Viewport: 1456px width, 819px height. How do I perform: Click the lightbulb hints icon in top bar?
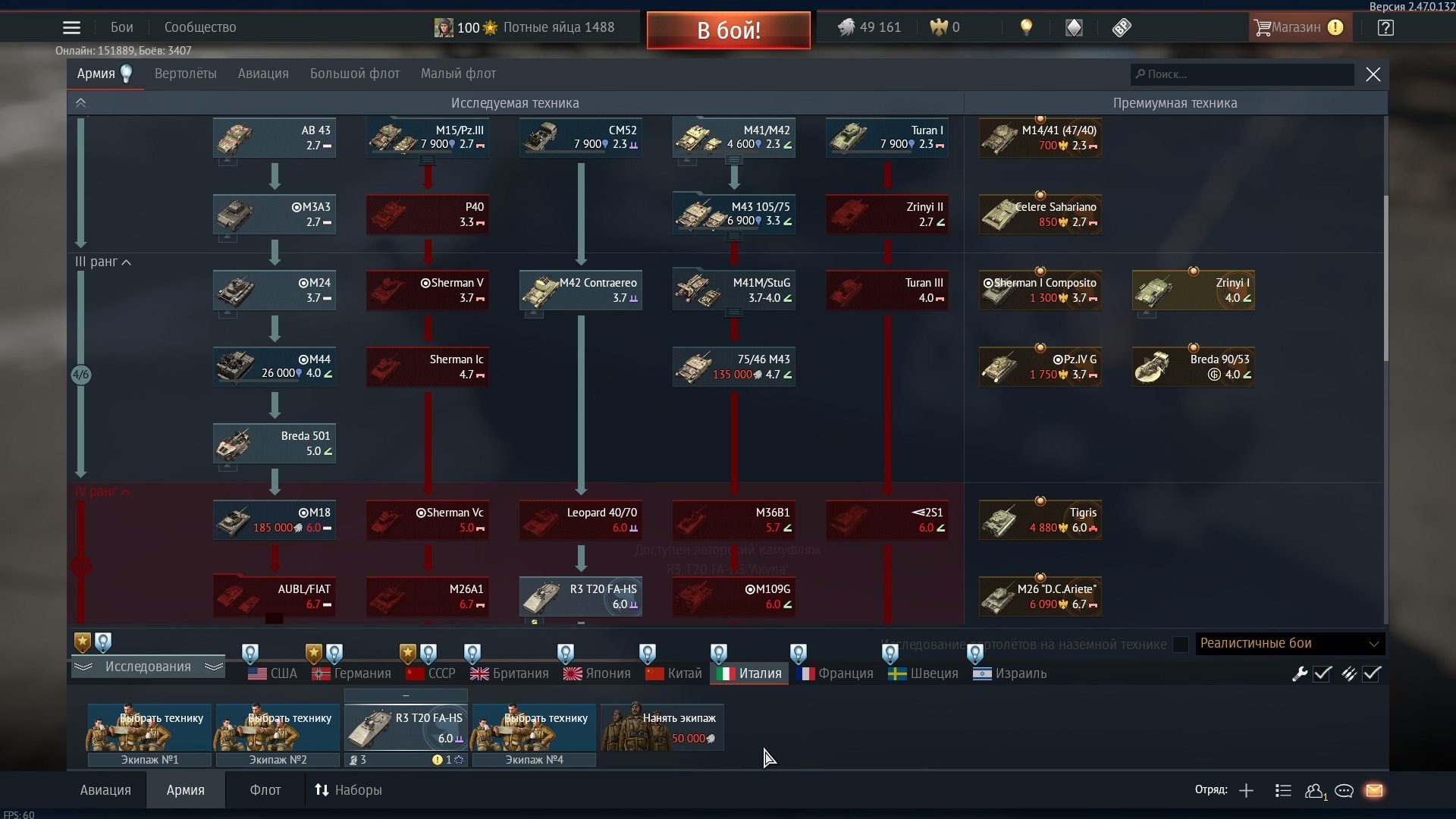tap(1026, 28)
